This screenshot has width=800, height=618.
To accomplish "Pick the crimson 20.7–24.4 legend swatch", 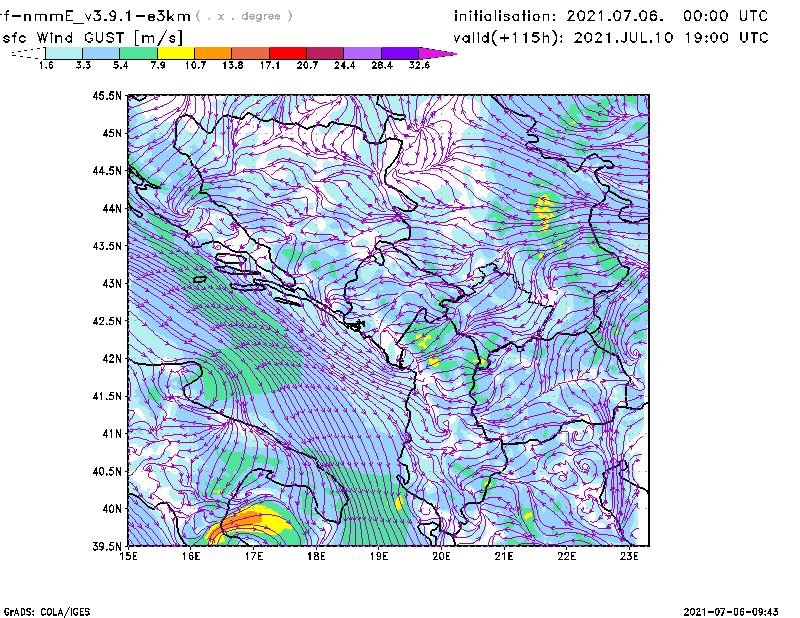I will 325,53.
